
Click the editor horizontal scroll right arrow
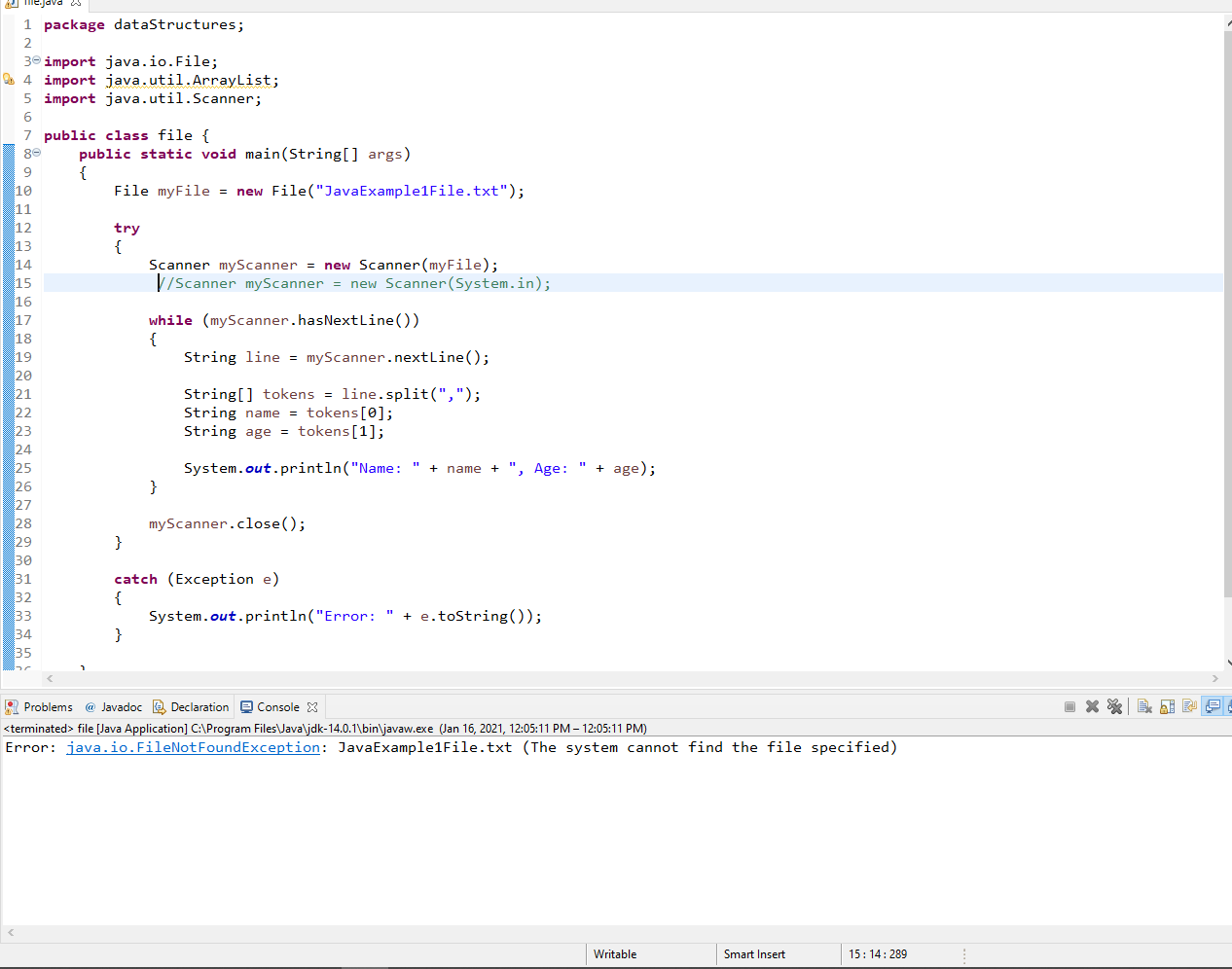click(1214, 678)
